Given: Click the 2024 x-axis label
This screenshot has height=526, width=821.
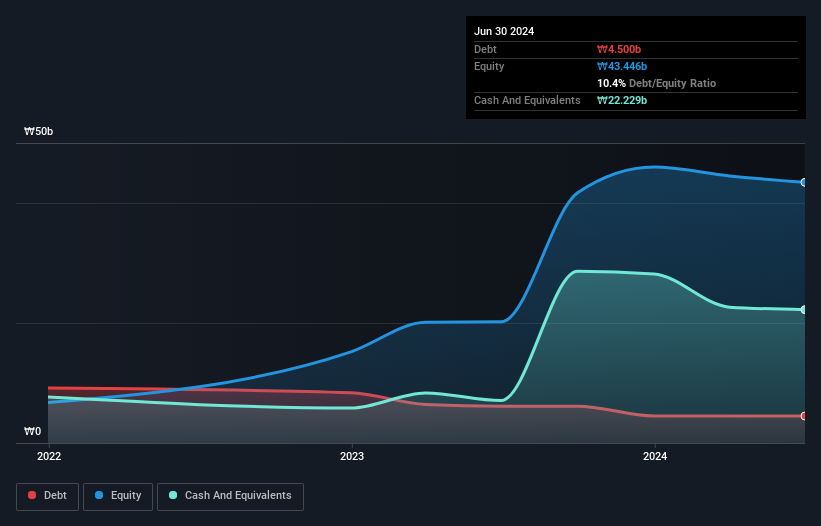Looking at the screenshot, I should point(655,456).
